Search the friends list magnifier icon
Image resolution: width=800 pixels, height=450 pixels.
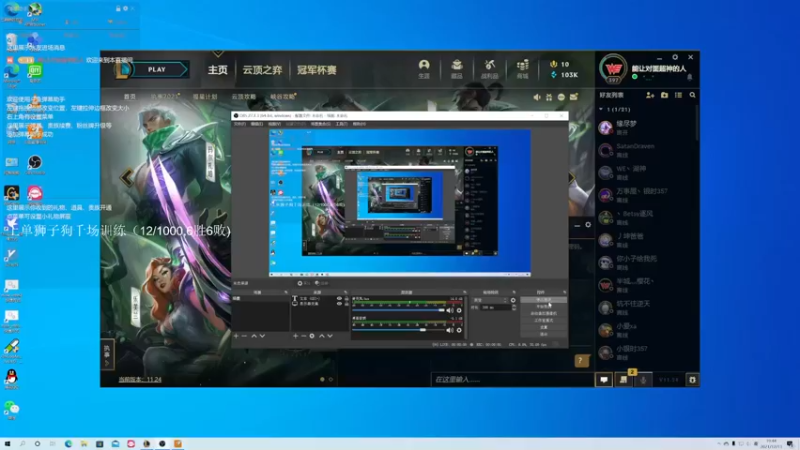(692, 95)
